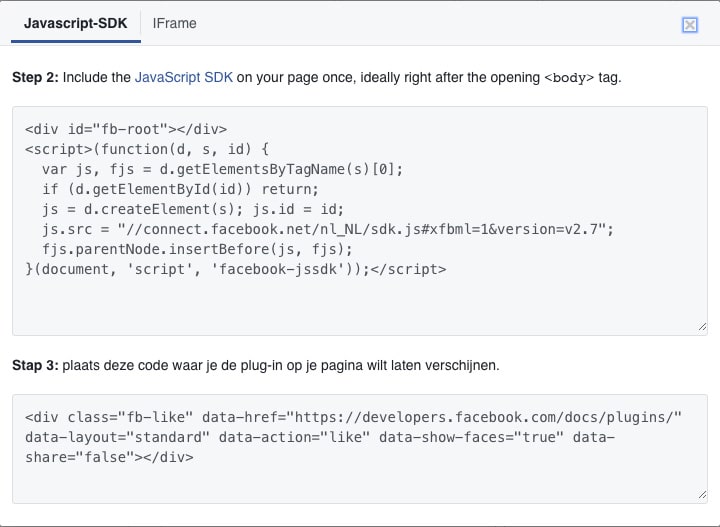Screen dimensions: 720x527
Task: Click the line '<div id="fb-root"></div>'
Action: pyautogui.click(x=126, y=129)
